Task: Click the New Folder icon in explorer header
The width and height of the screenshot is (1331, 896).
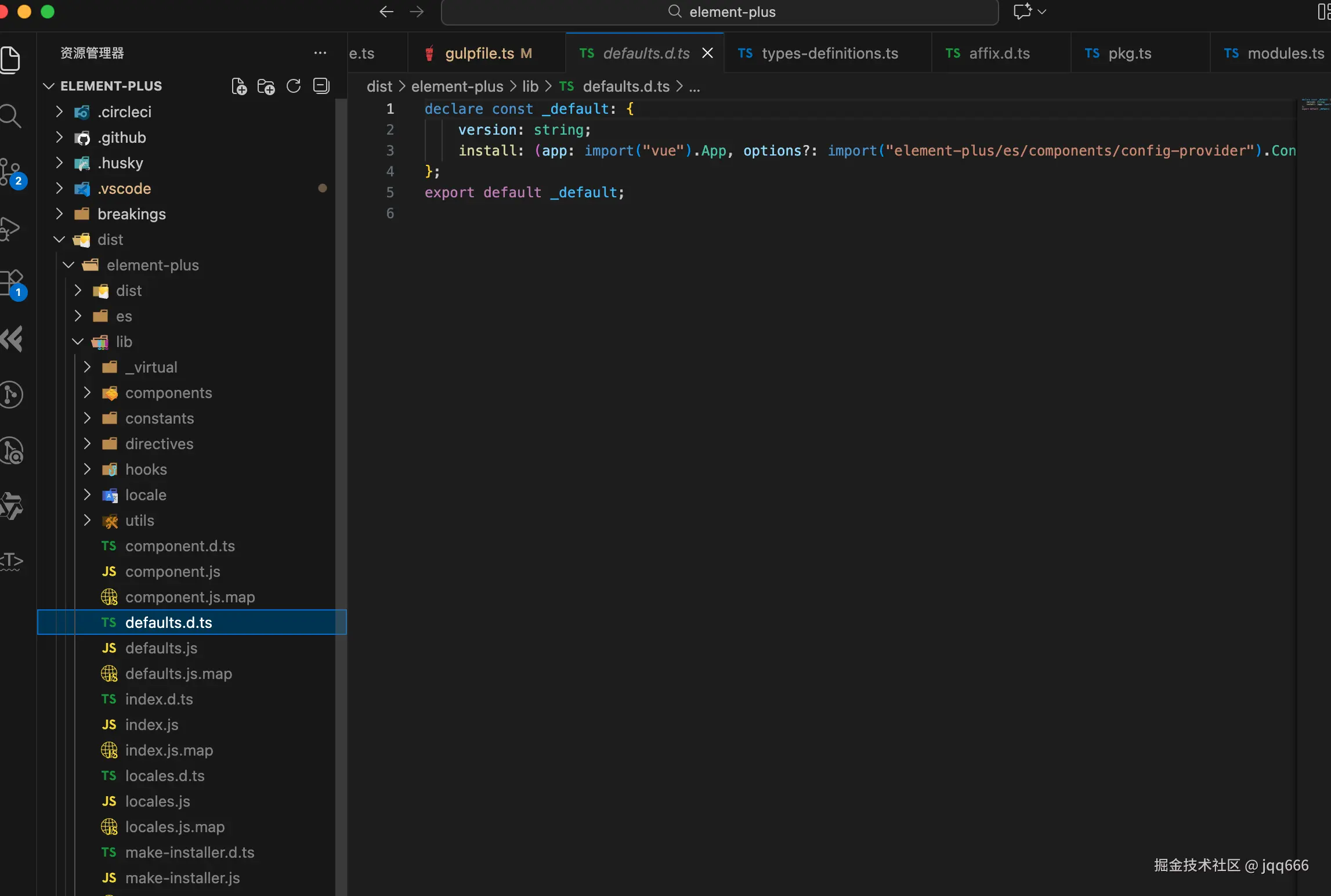Action: 266,86
